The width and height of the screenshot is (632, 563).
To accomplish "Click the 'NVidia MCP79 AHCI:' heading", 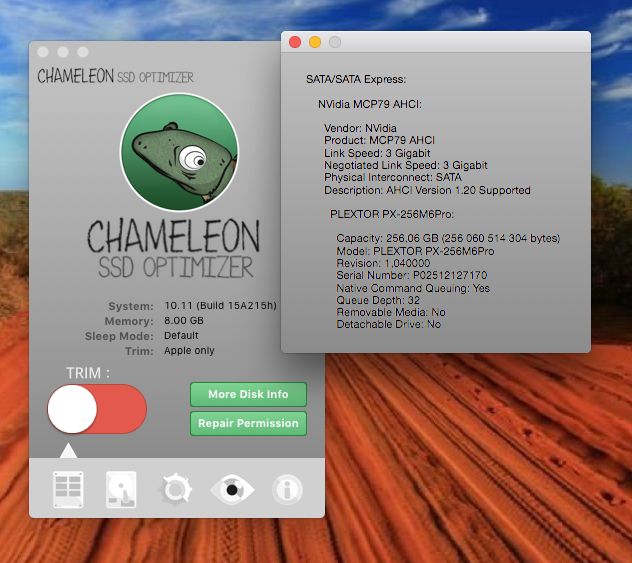I will [x=370, y=104].
